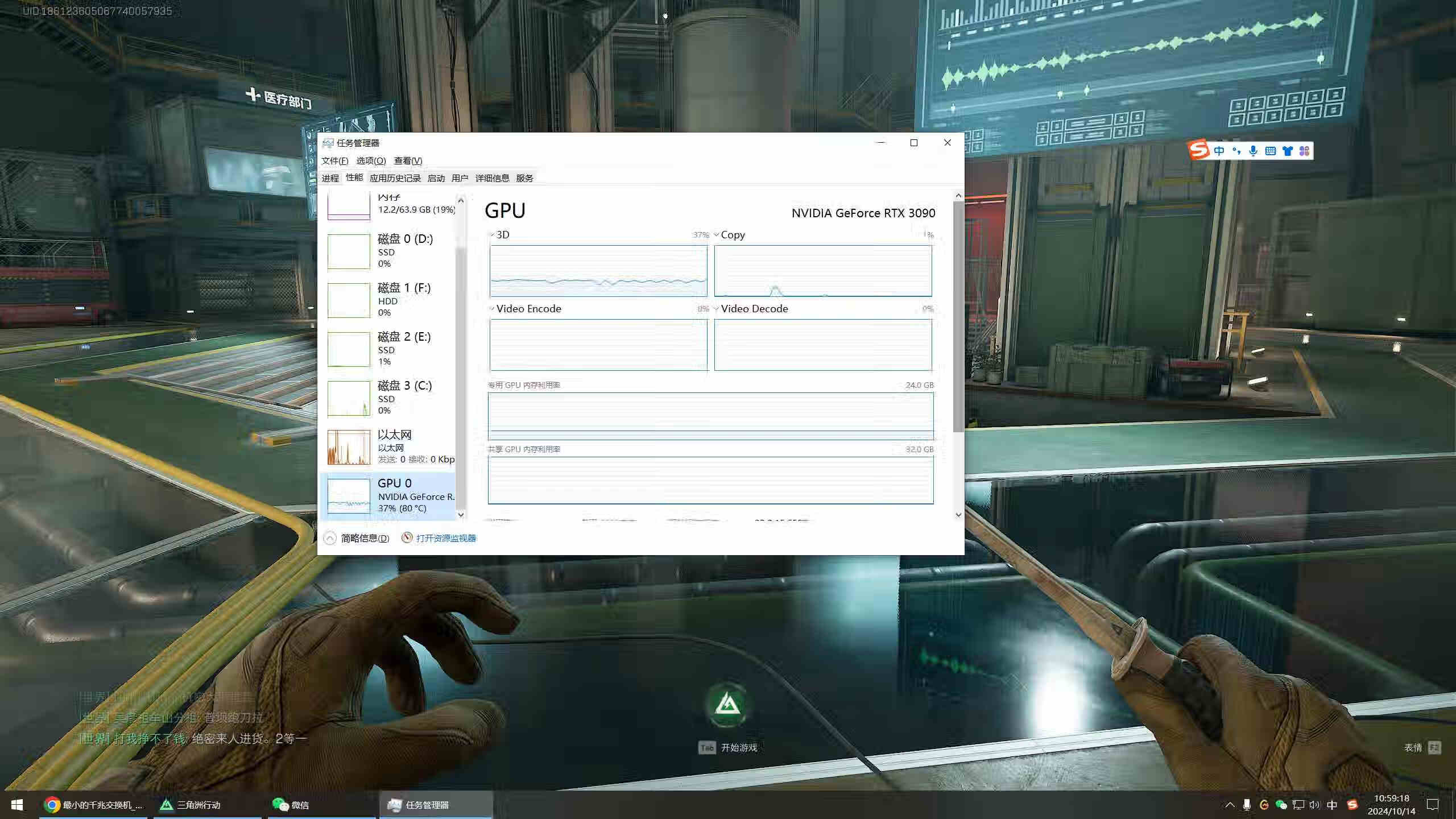
Task: Open the volume control in the system tray
Action: 1314,805
